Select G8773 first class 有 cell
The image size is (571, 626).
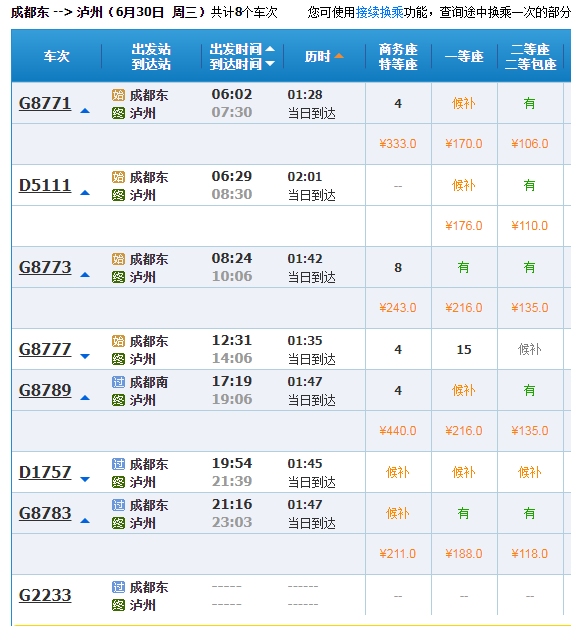(x=464, y=267)
